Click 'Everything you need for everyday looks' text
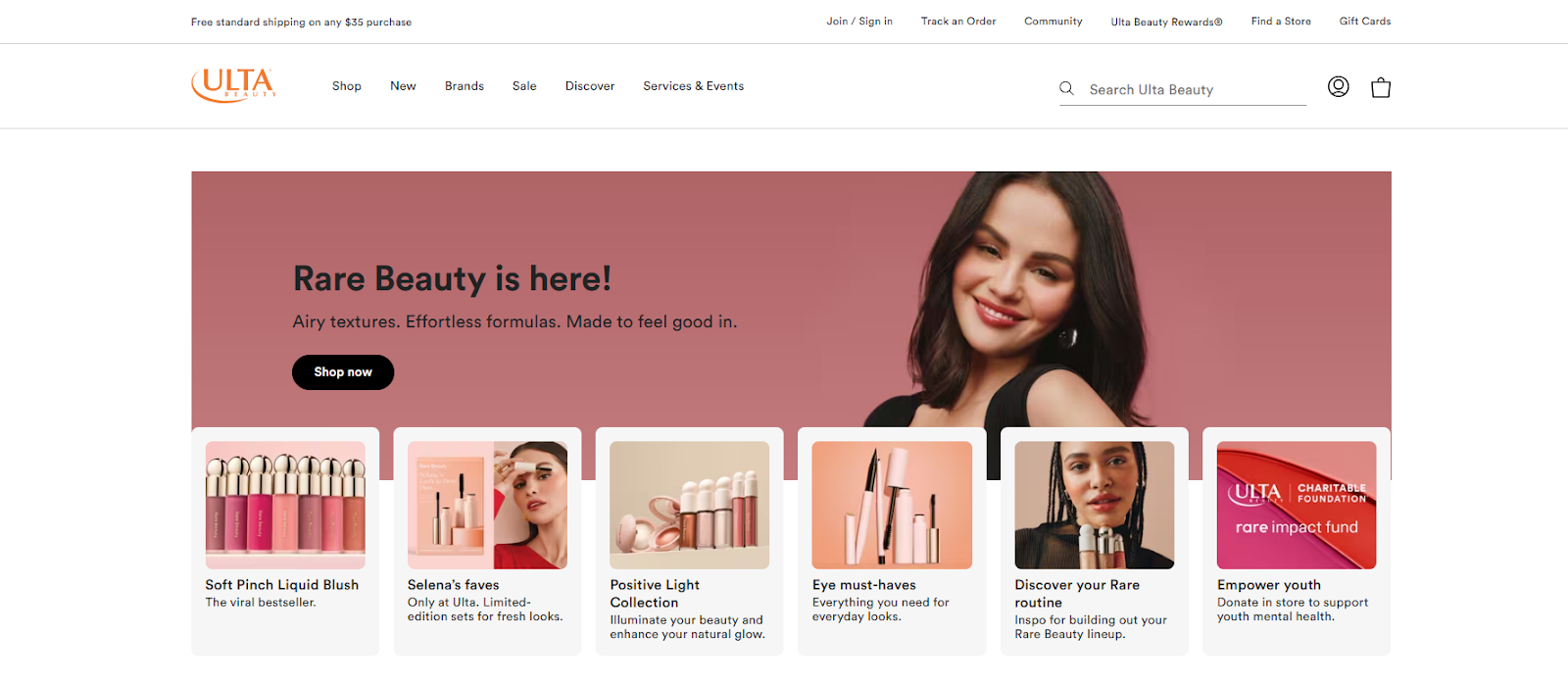Viewport: 1568px width, 684px height. [x=881, y=610]
